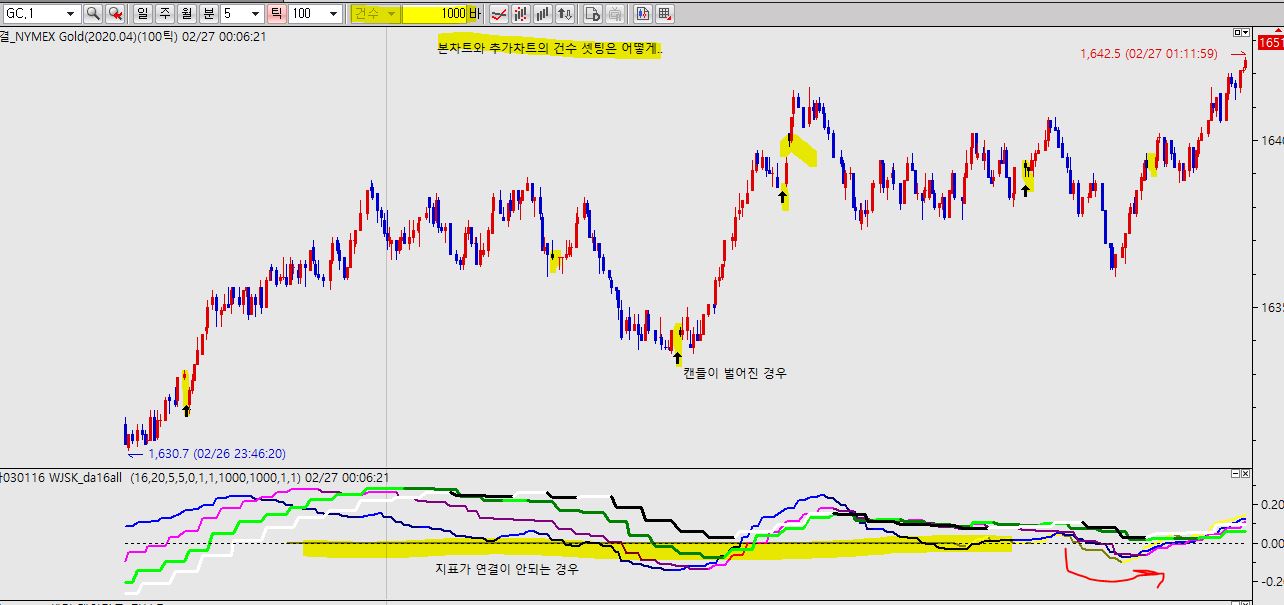Click the red line chart icon
This screenshot has height=605, width=1284.
click(497, 14)
